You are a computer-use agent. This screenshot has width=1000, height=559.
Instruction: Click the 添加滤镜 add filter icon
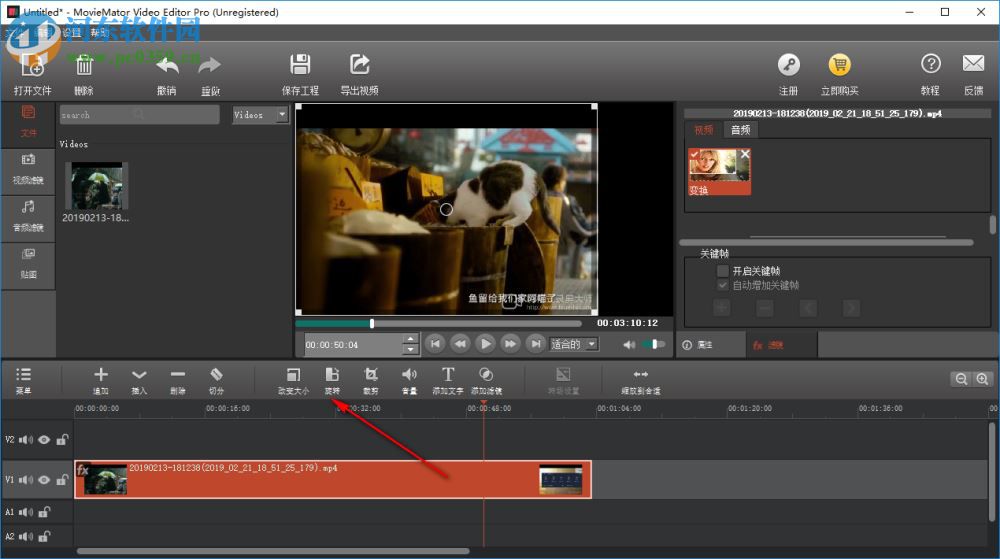tap(486, 374)
